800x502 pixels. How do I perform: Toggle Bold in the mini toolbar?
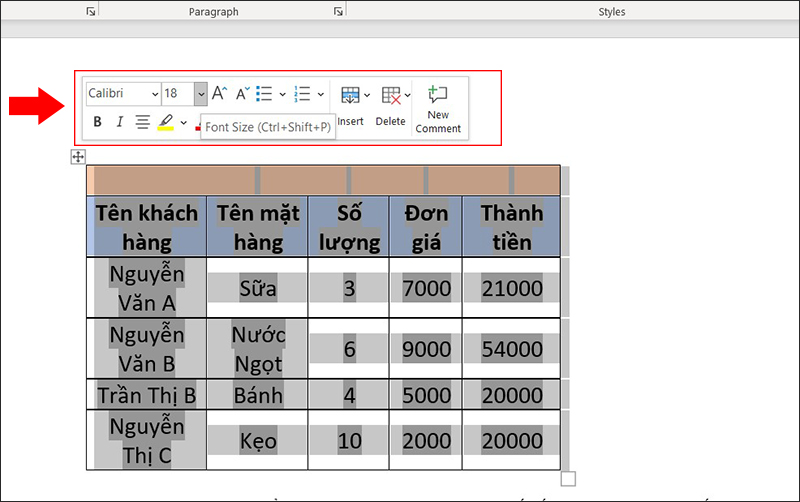point(97,122)
